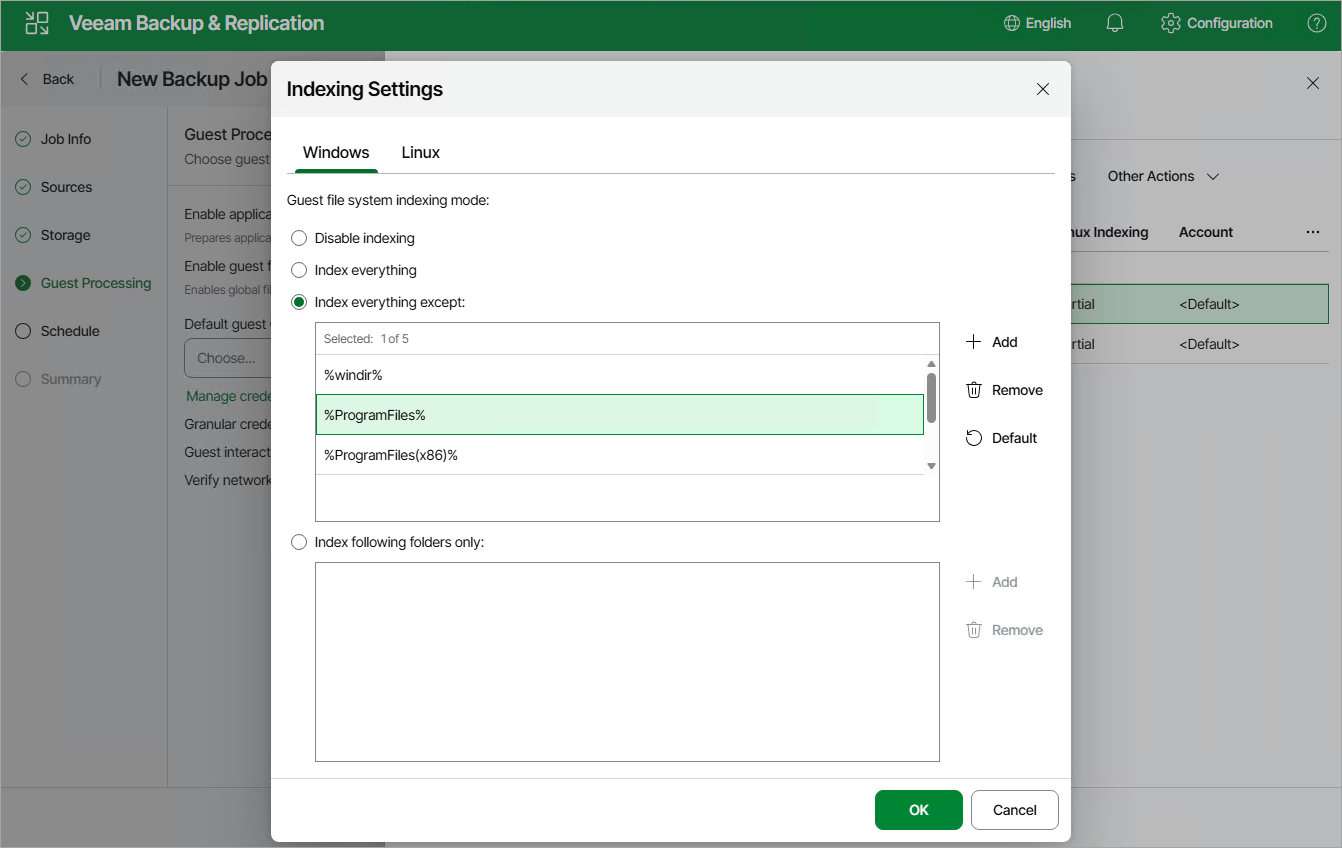The image size is (1342, 848).
Task: Reset exclusions with Default icon
Action: (974, 438)
